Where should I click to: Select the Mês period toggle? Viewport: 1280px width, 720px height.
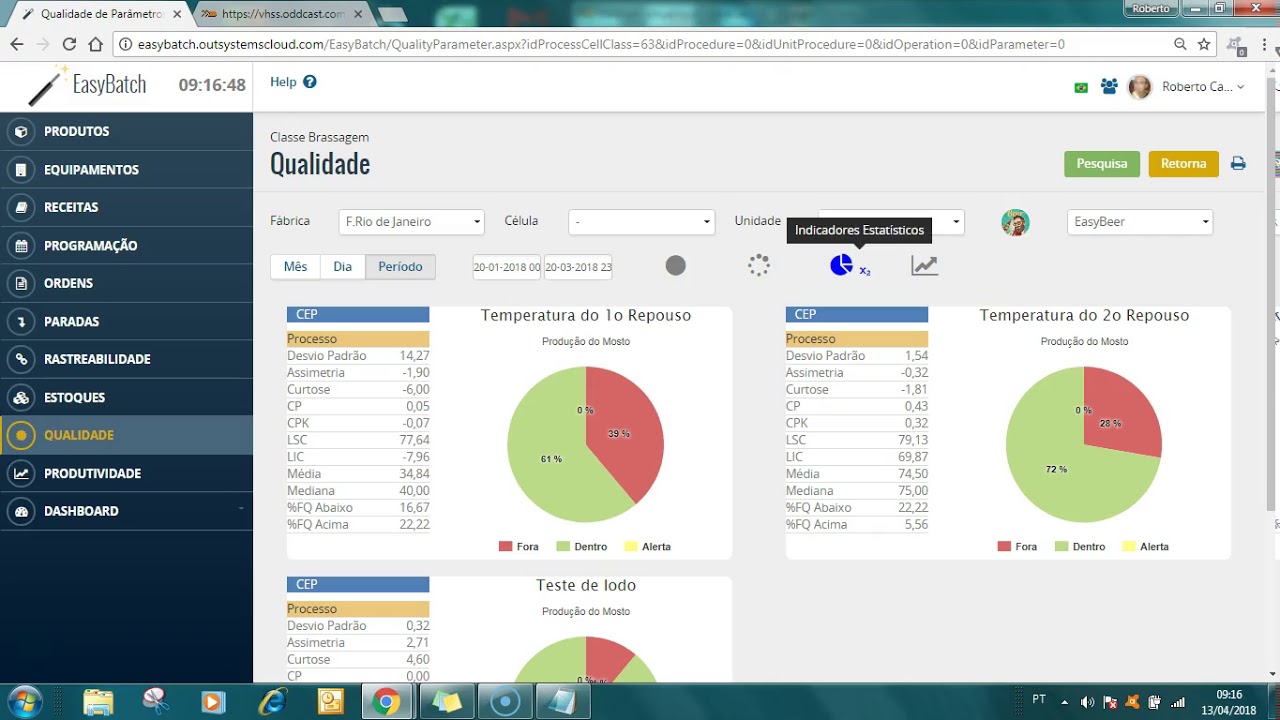coord(296,267)
